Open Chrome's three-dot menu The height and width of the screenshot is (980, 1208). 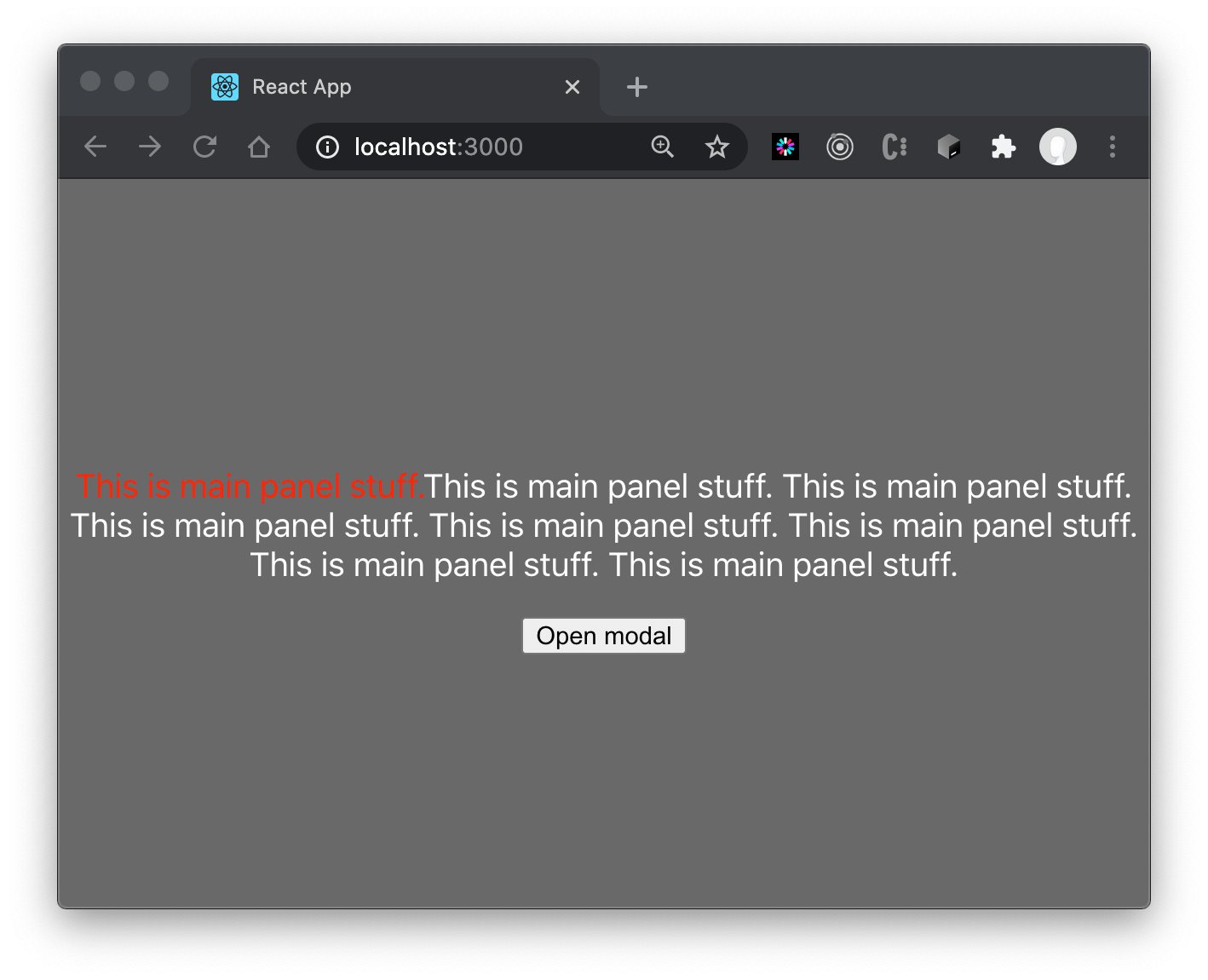click(x=1112, y=147)
